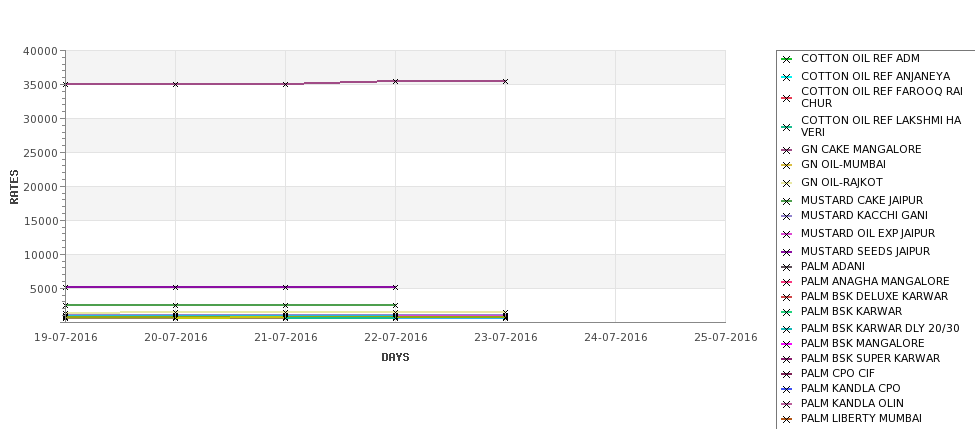This screenshot has width=975, height=429.
Task: Select the PALM CPO CIF legend label
Action: pyautogui.click(x=838, y=373)
